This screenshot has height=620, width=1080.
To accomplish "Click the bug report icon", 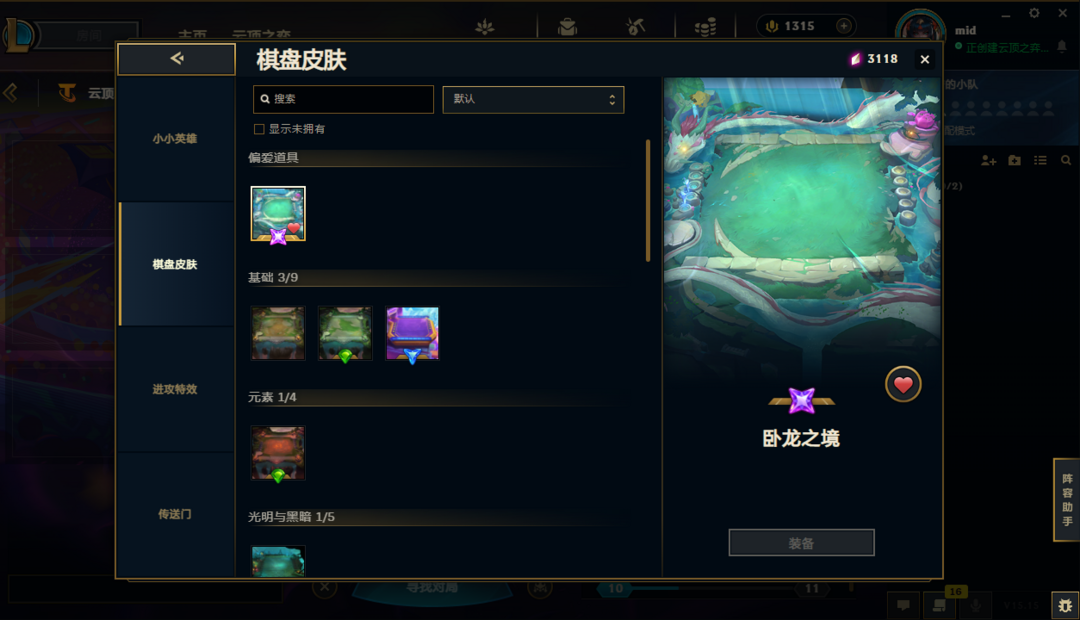I will (1065, 606).
